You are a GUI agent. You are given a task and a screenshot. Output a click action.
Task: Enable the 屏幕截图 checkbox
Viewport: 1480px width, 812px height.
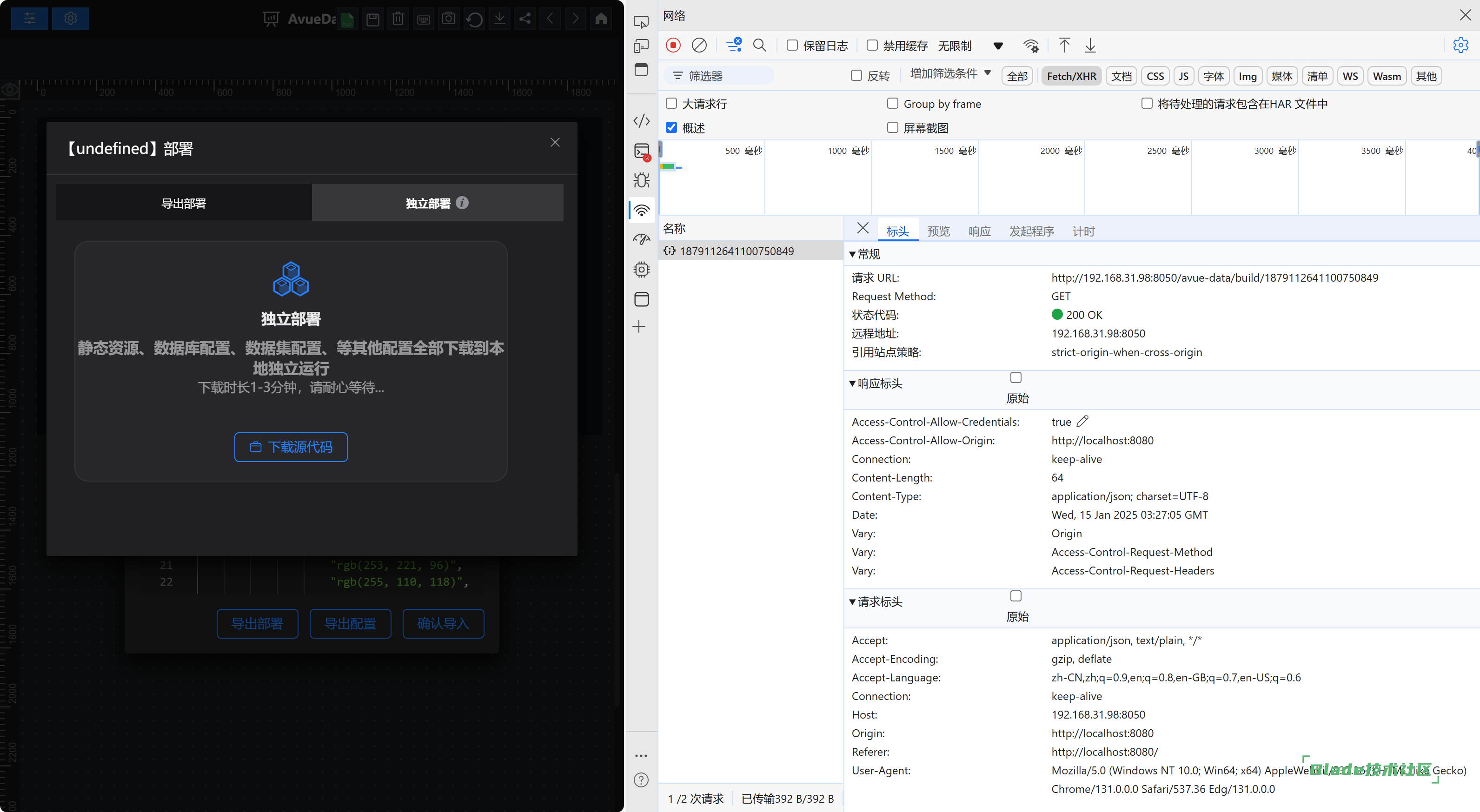point(892,127)
